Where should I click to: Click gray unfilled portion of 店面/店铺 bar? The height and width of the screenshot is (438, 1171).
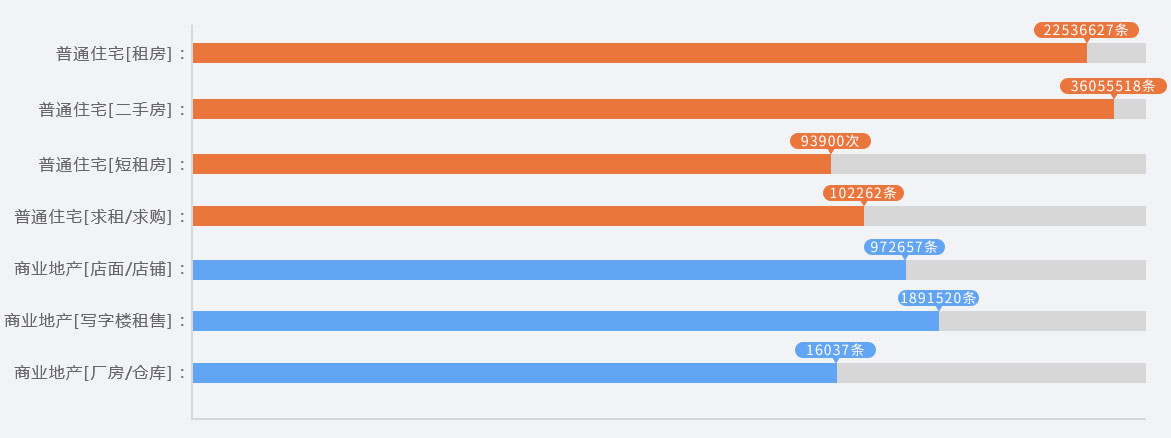1025,270
